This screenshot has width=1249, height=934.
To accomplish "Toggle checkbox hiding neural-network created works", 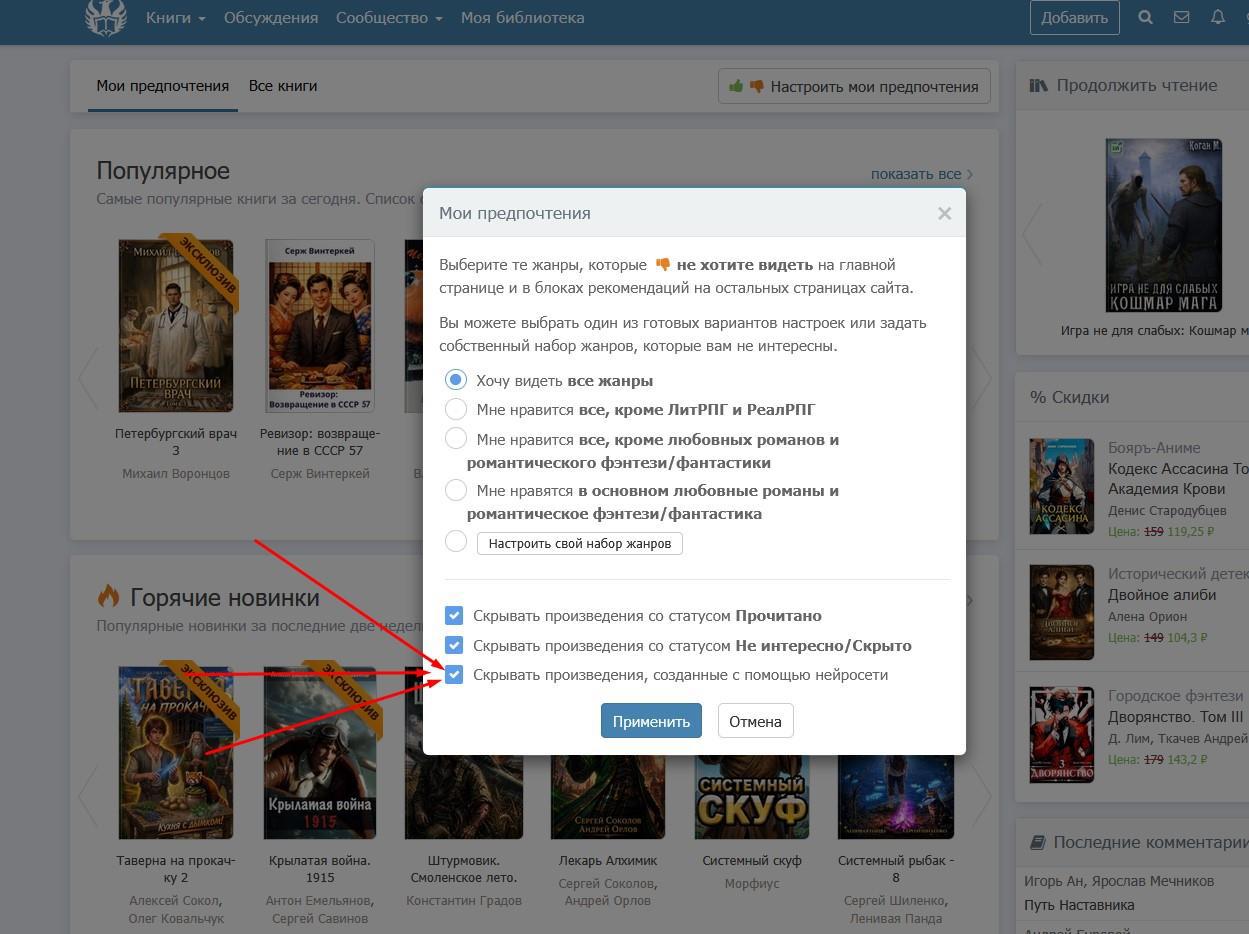I will point(454,675).
